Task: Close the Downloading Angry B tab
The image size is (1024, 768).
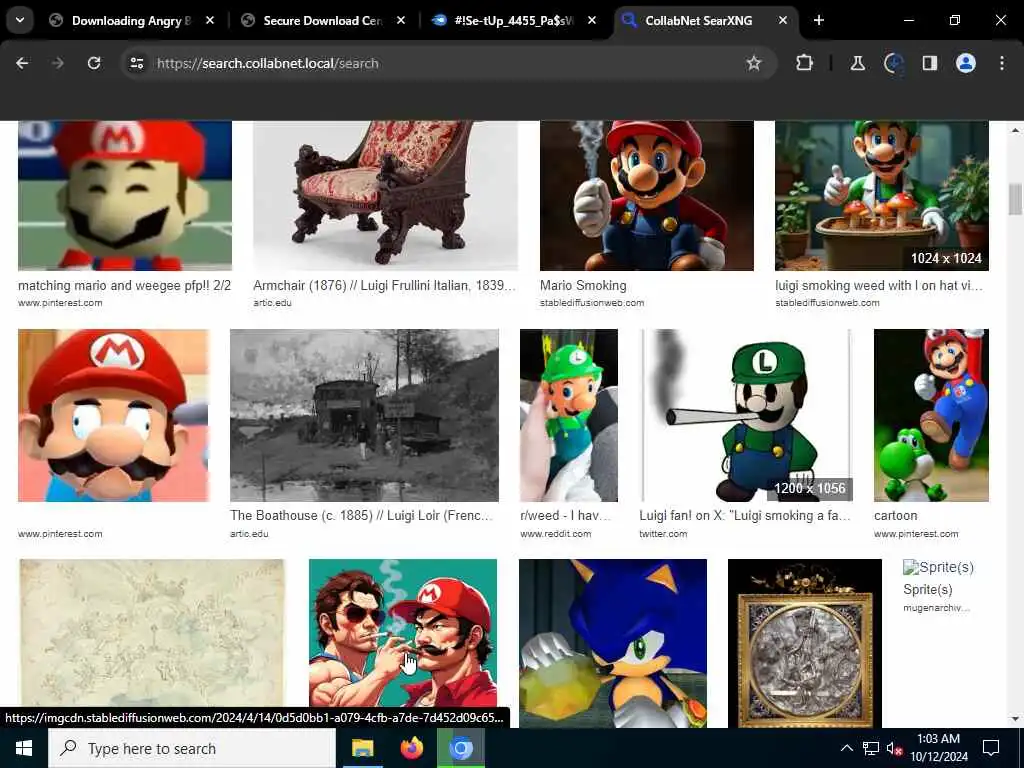Action: point(210,21)
